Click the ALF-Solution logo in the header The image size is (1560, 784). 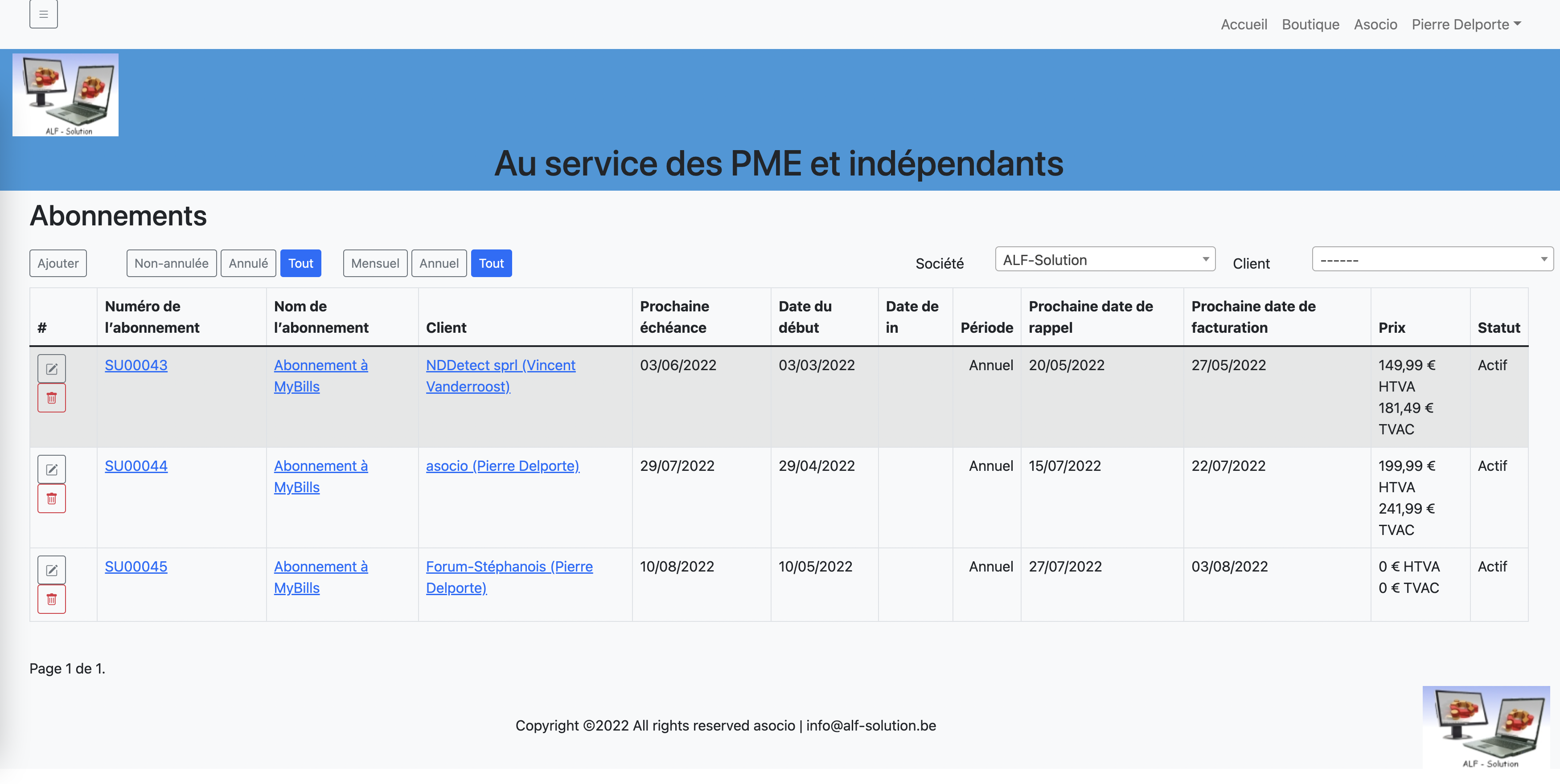[66, 94]
